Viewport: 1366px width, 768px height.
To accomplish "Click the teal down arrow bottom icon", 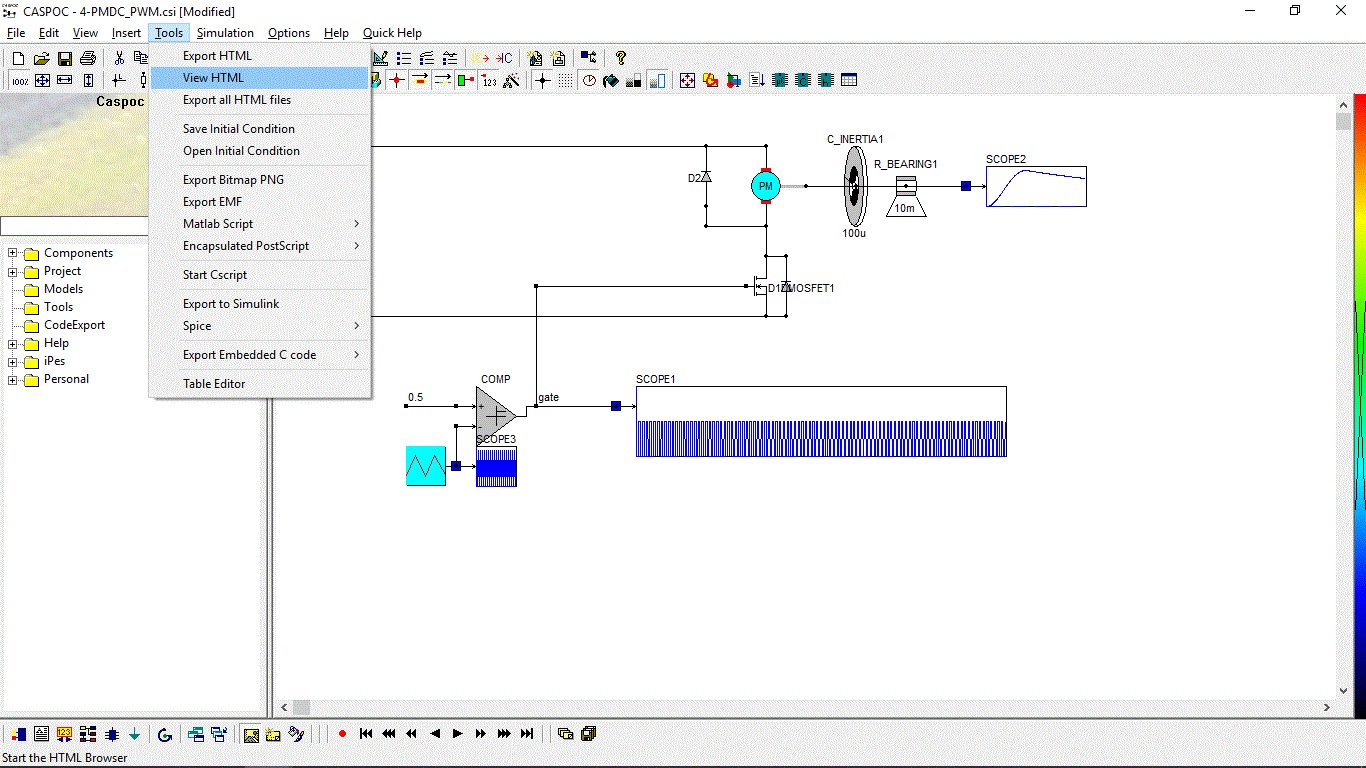I will [x=134, y=734].
